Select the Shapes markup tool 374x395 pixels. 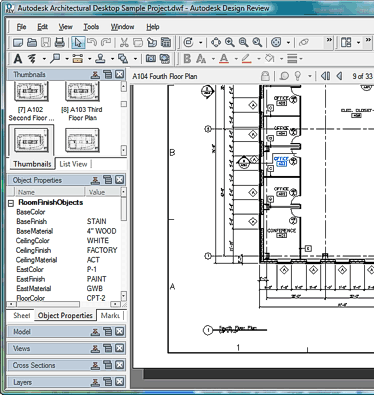[x=123, y=59]
